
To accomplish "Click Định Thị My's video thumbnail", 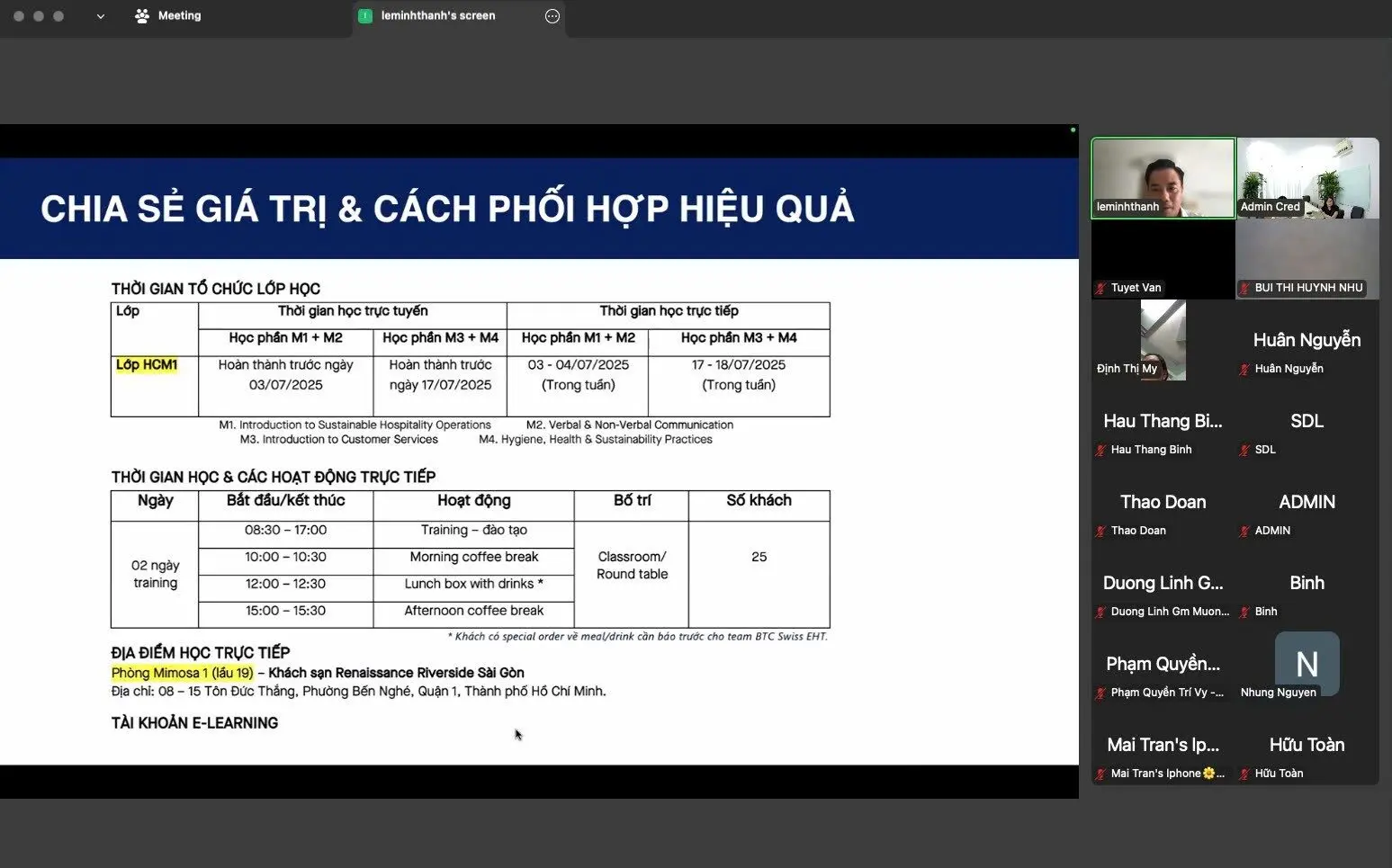I will click(x=1163, y=340).
